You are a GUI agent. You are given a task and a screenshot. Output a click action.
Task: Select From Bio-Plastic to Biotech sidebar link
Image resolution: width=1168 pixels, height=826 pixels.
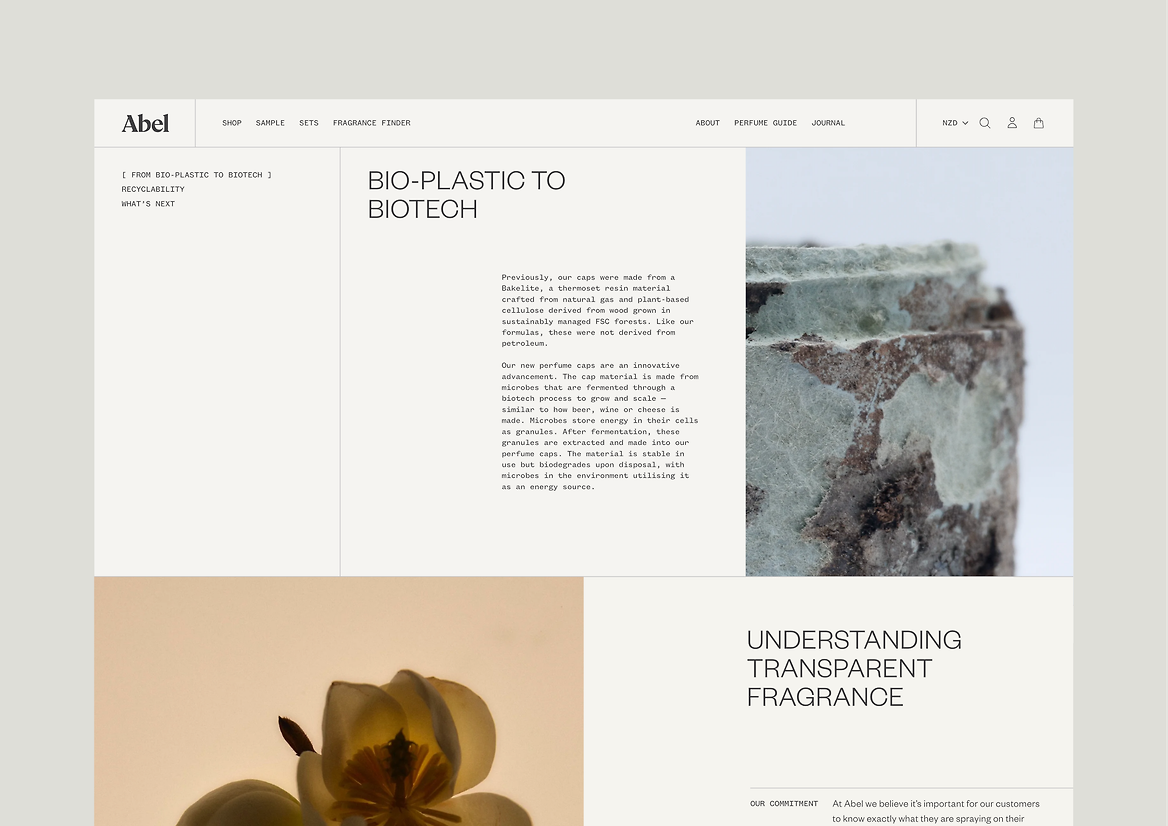(196, 175)
